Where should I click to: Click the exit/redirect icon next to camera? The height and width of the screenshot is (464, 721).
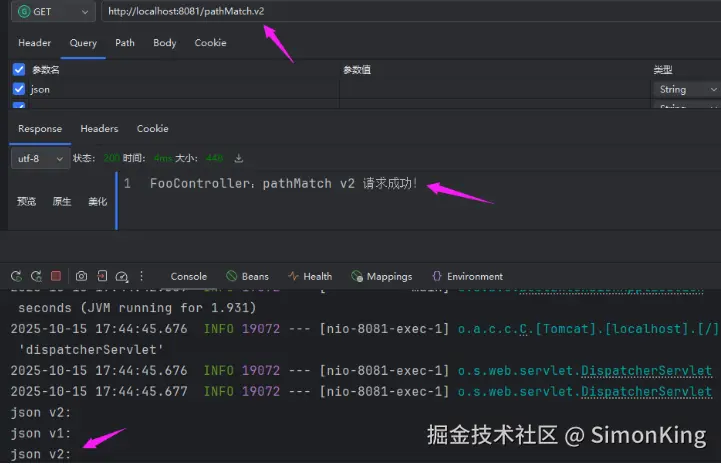click(102, 275)
